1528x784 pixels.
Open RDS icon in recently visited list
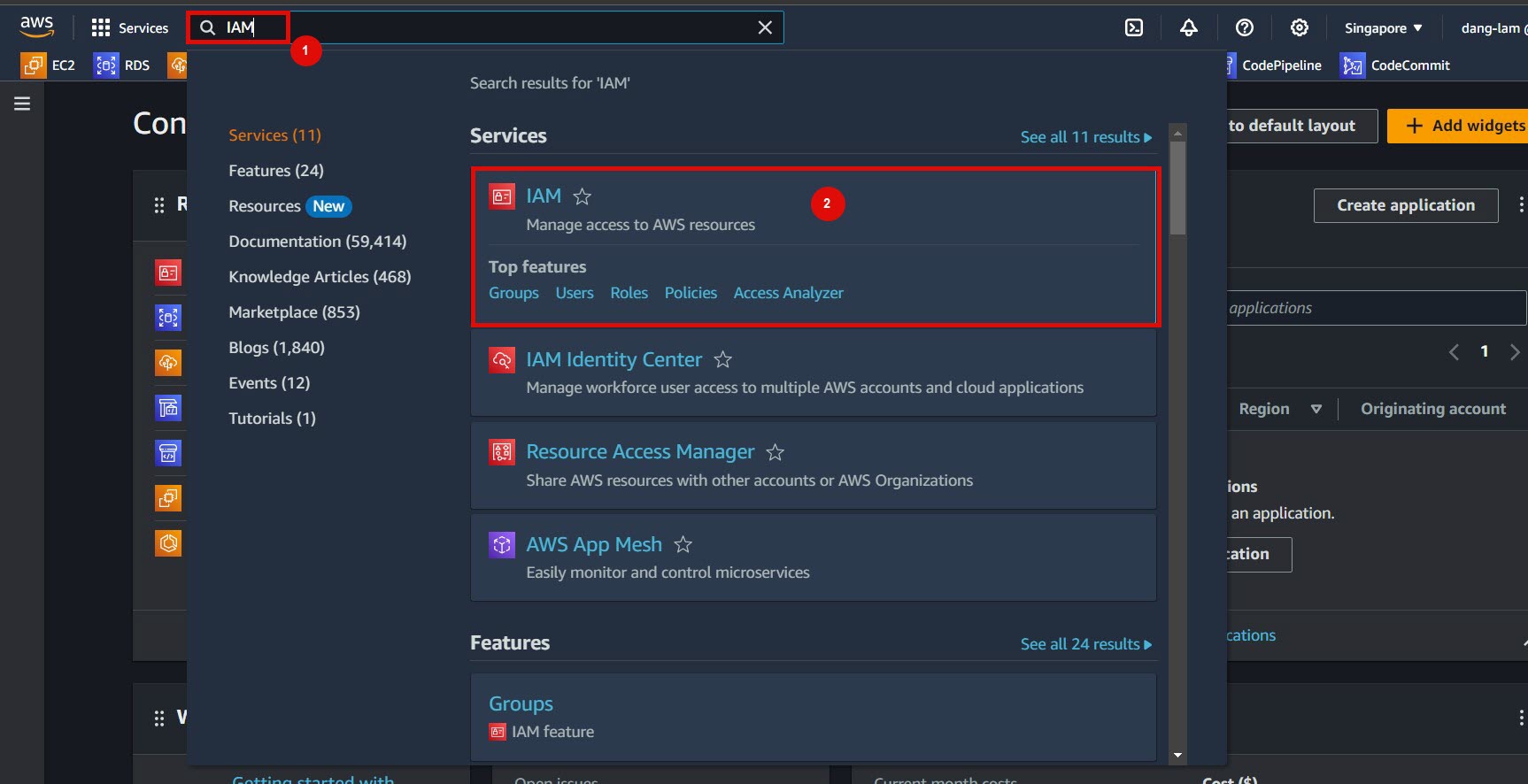pos(168,317)
